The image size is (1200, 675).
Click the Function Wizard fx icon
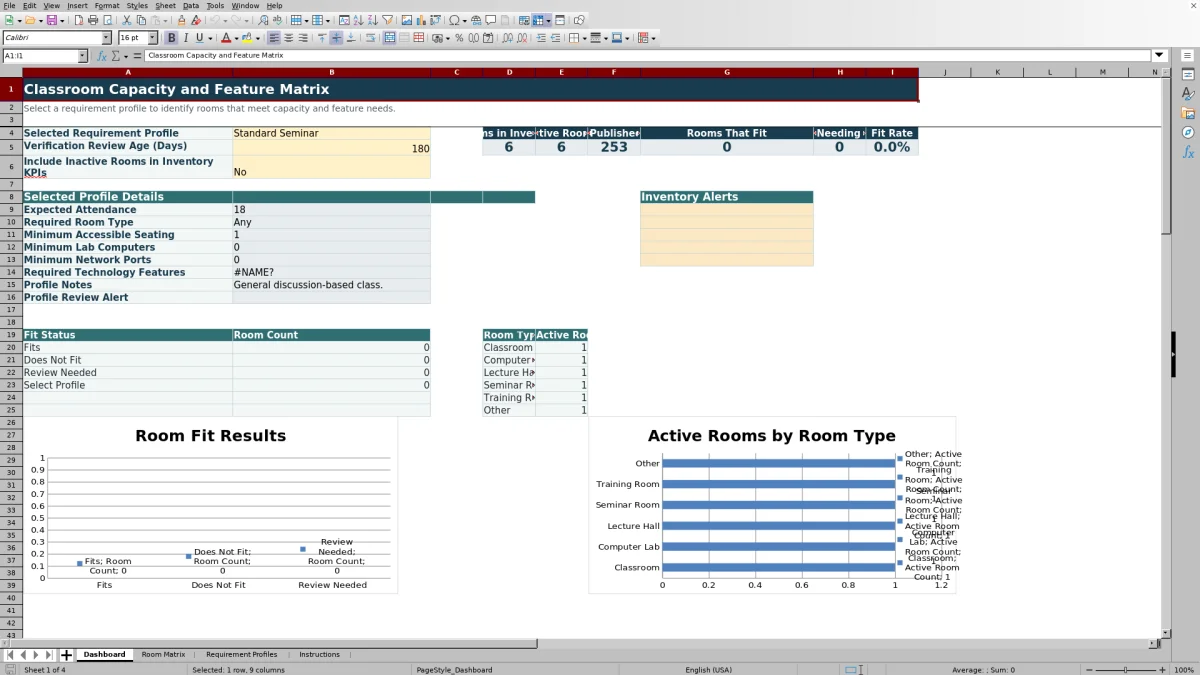coord(101,56)
